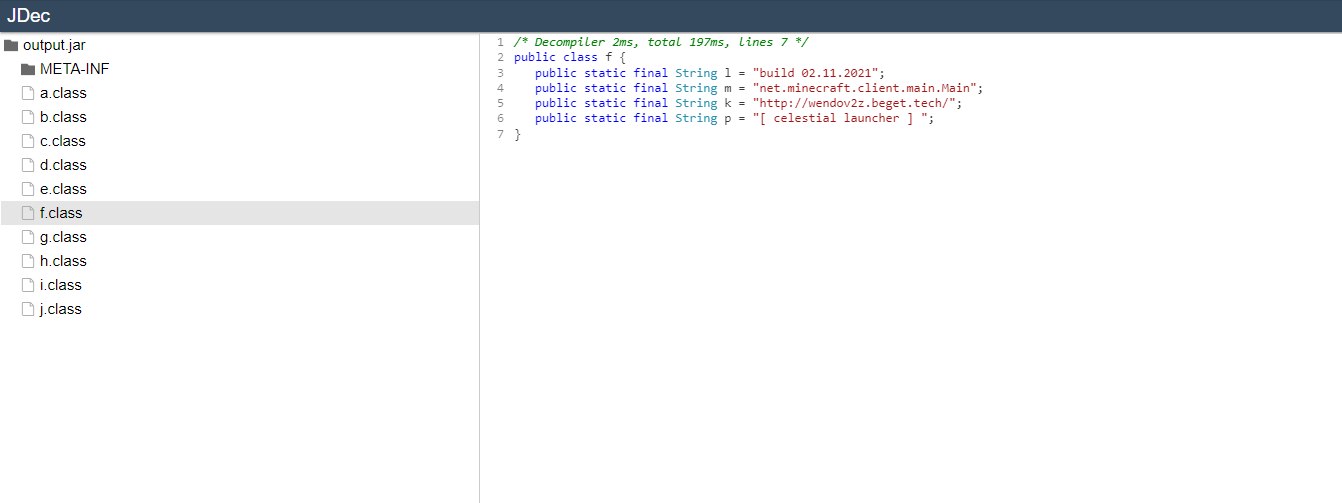Click line number 7 in the gutter
The image size is (1342, 503).
(x=500, y=134)
